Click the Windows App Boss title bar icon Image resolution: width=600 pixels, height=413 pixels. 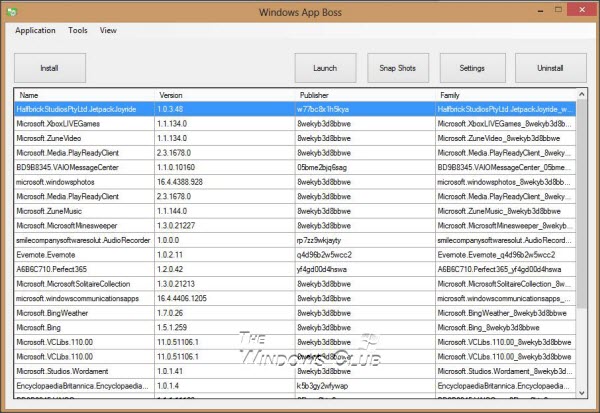tap(12, 12)
